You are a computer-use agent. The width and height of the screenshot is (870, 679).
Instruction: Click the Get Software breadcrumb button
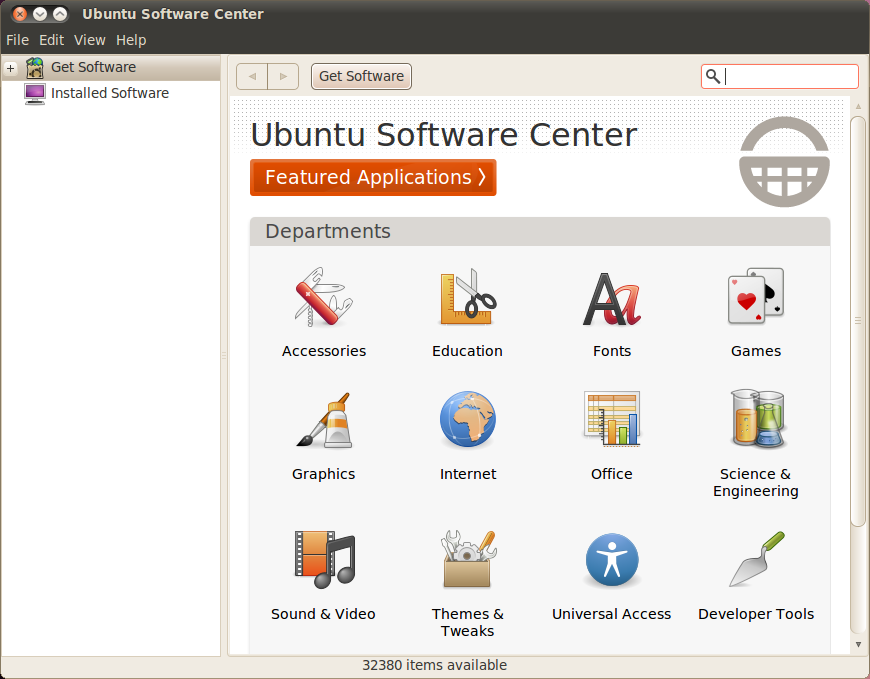[361, 76]
